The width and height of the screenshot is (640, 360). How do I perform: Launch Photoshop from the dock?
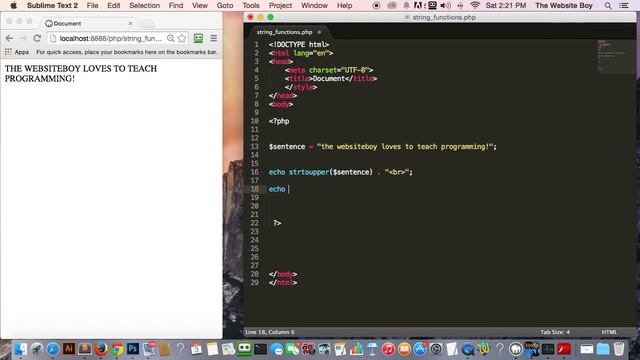(x=133, y=349)
